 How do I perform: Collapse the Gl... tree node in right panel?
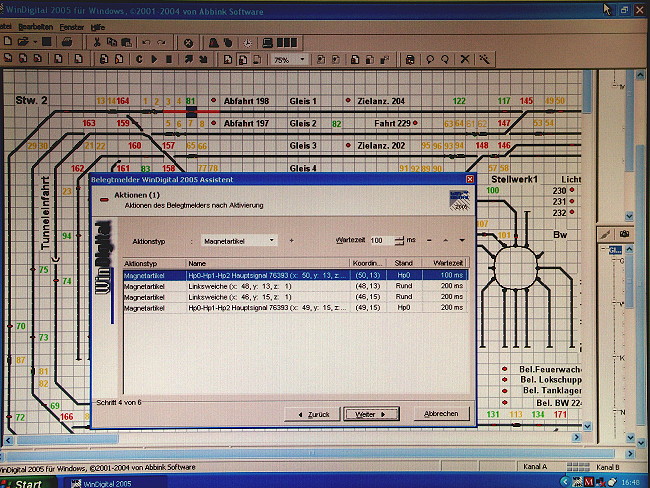[x=603, y=249]
